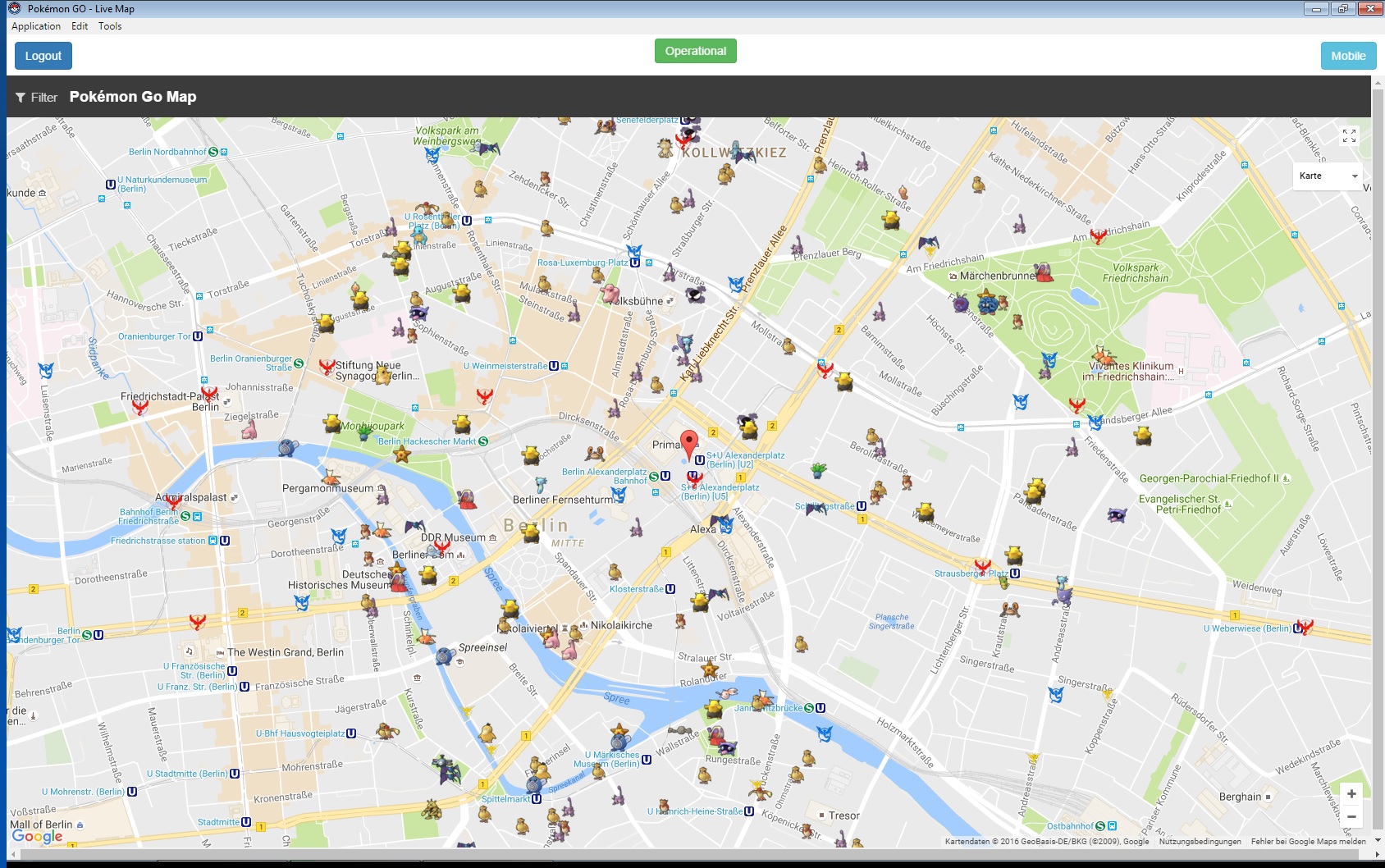Click the Oddish icon in Monbijoupark

pyautogui.click(x=365, y=433)
